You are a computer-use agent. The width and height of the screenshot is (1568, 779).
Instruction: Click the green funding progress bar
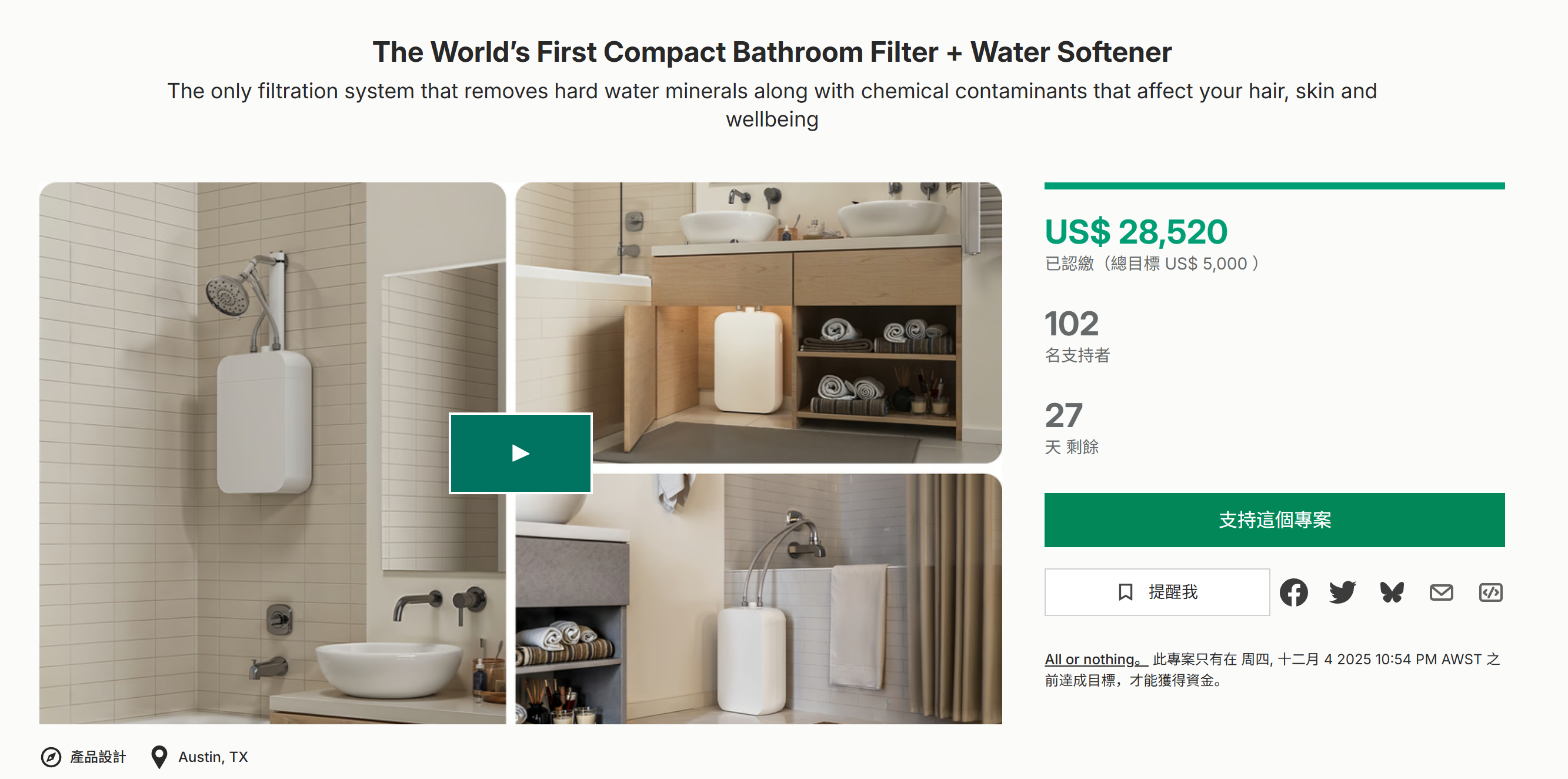tap(1274, 186)
